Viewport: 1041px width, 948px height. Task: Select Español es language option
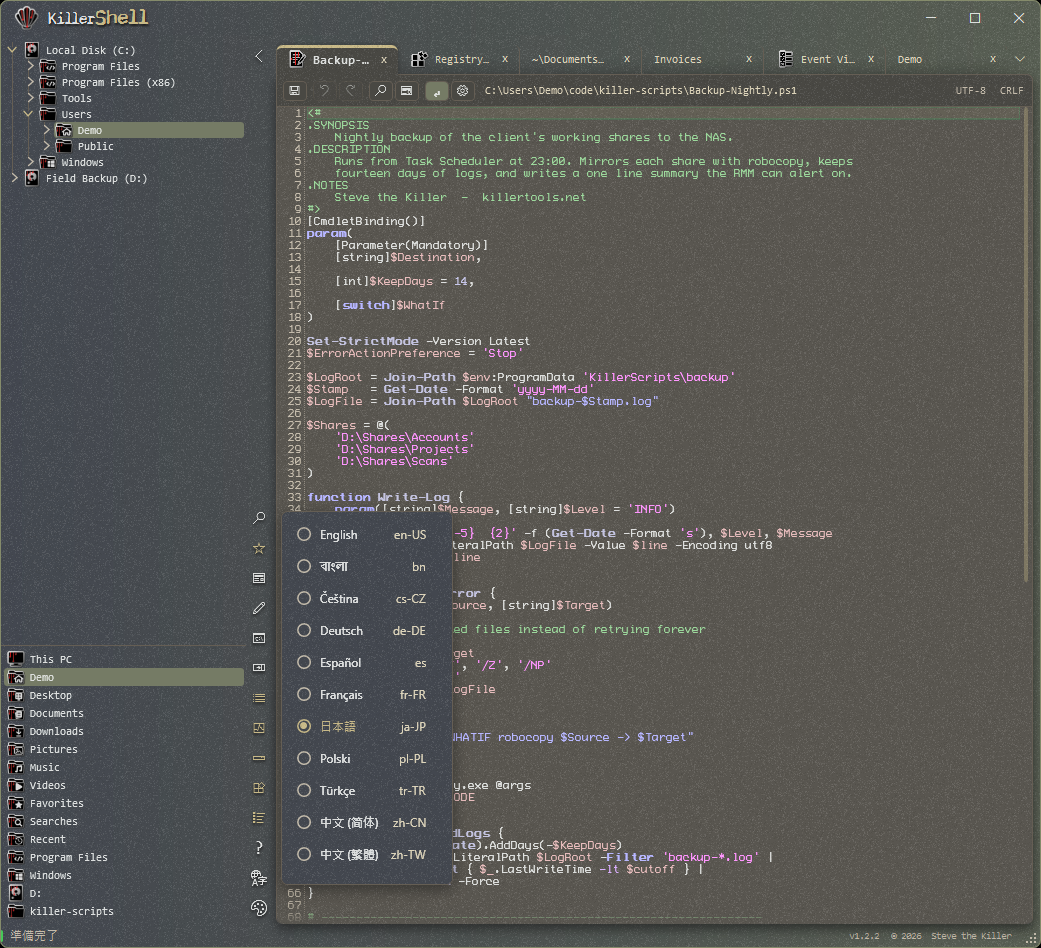(366, 663)
